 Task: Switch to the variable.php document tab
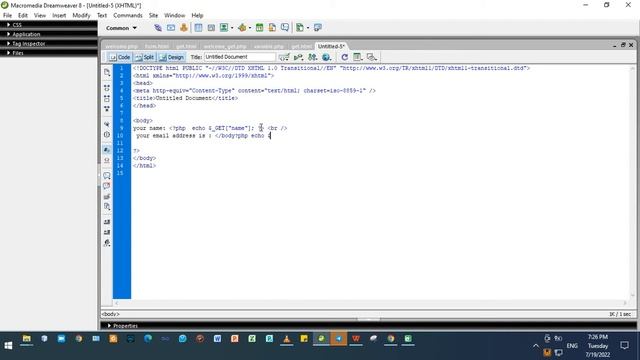(269, 47)
